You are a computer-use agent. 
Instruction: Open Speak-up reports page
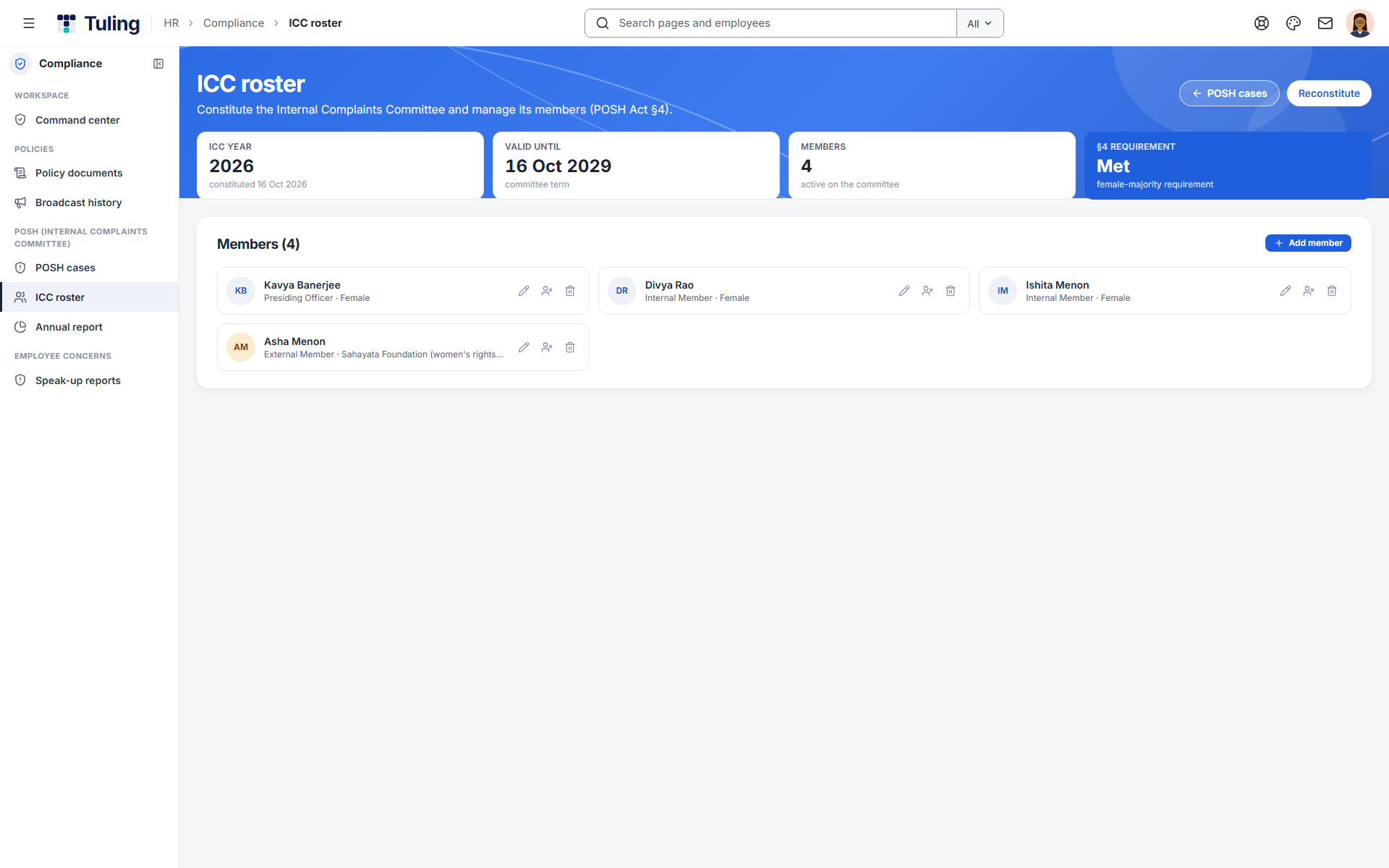(x=90, y=380)
